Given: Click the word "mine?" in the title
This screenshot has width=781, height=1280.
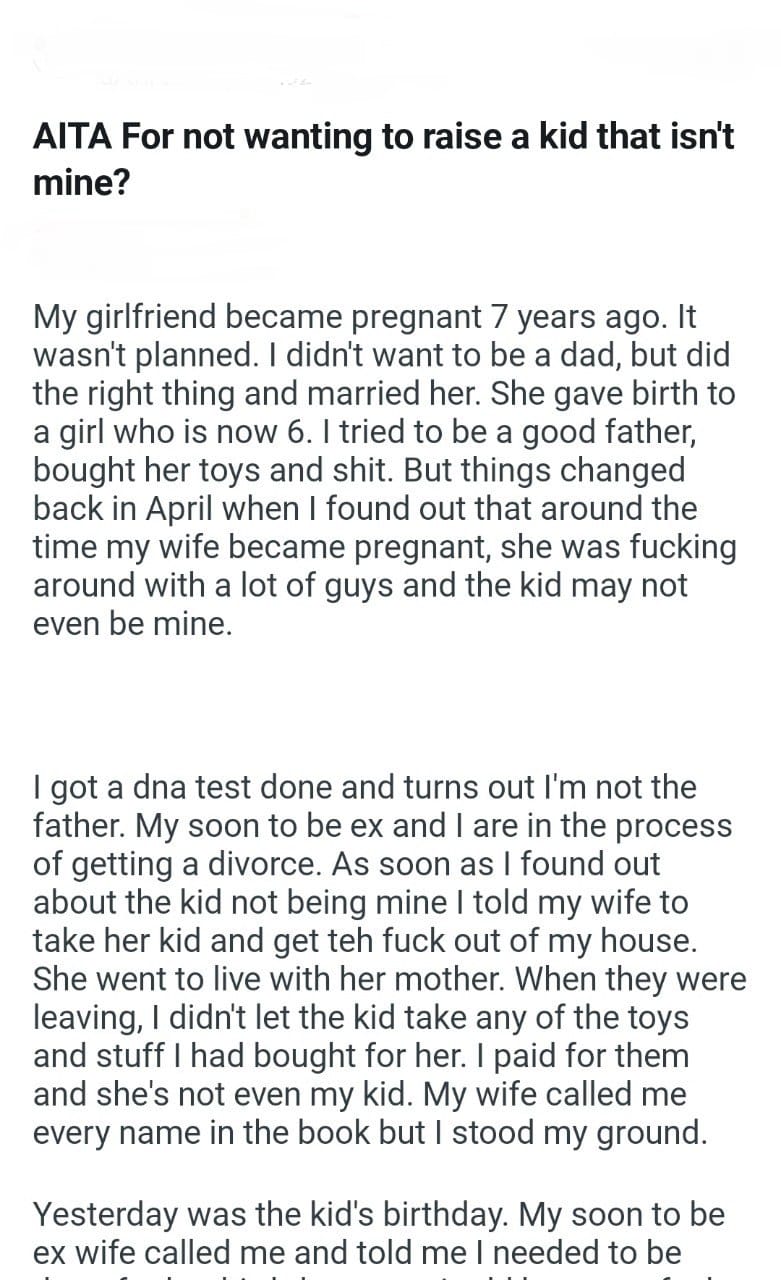Looking at the screenshot, I should click(81, 184).
